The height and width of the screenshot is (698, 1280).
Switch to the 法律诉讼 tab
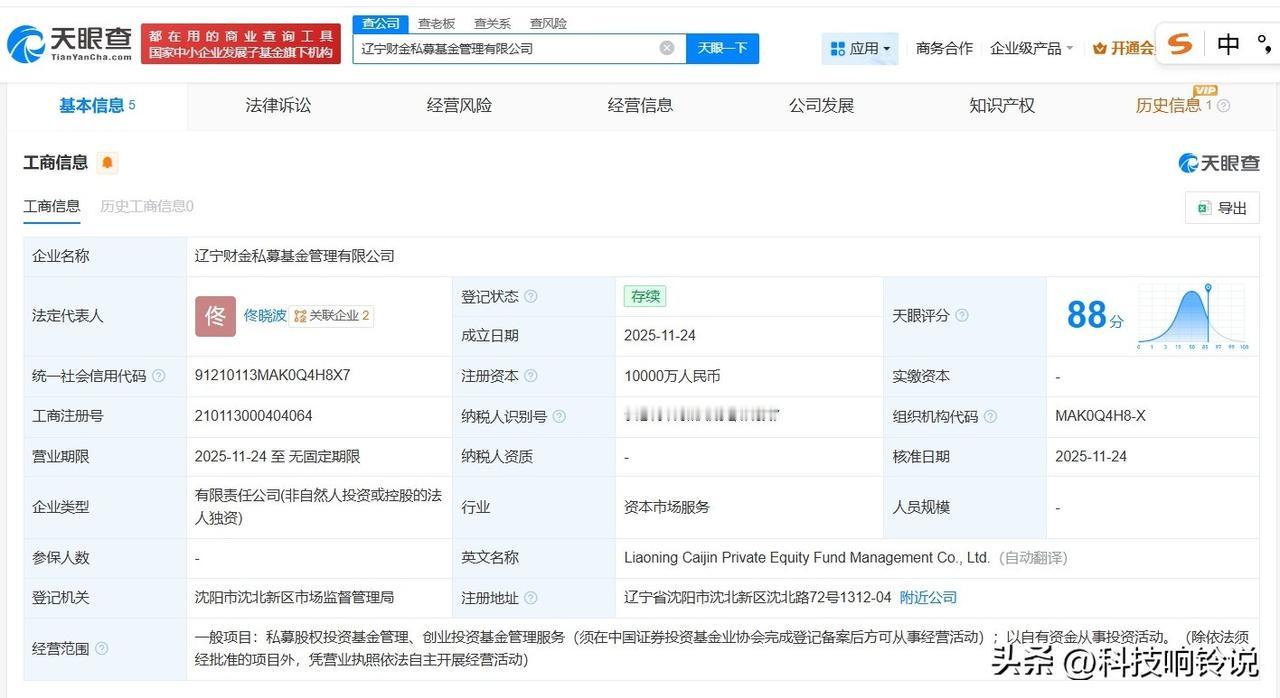[x=278, y=104]
